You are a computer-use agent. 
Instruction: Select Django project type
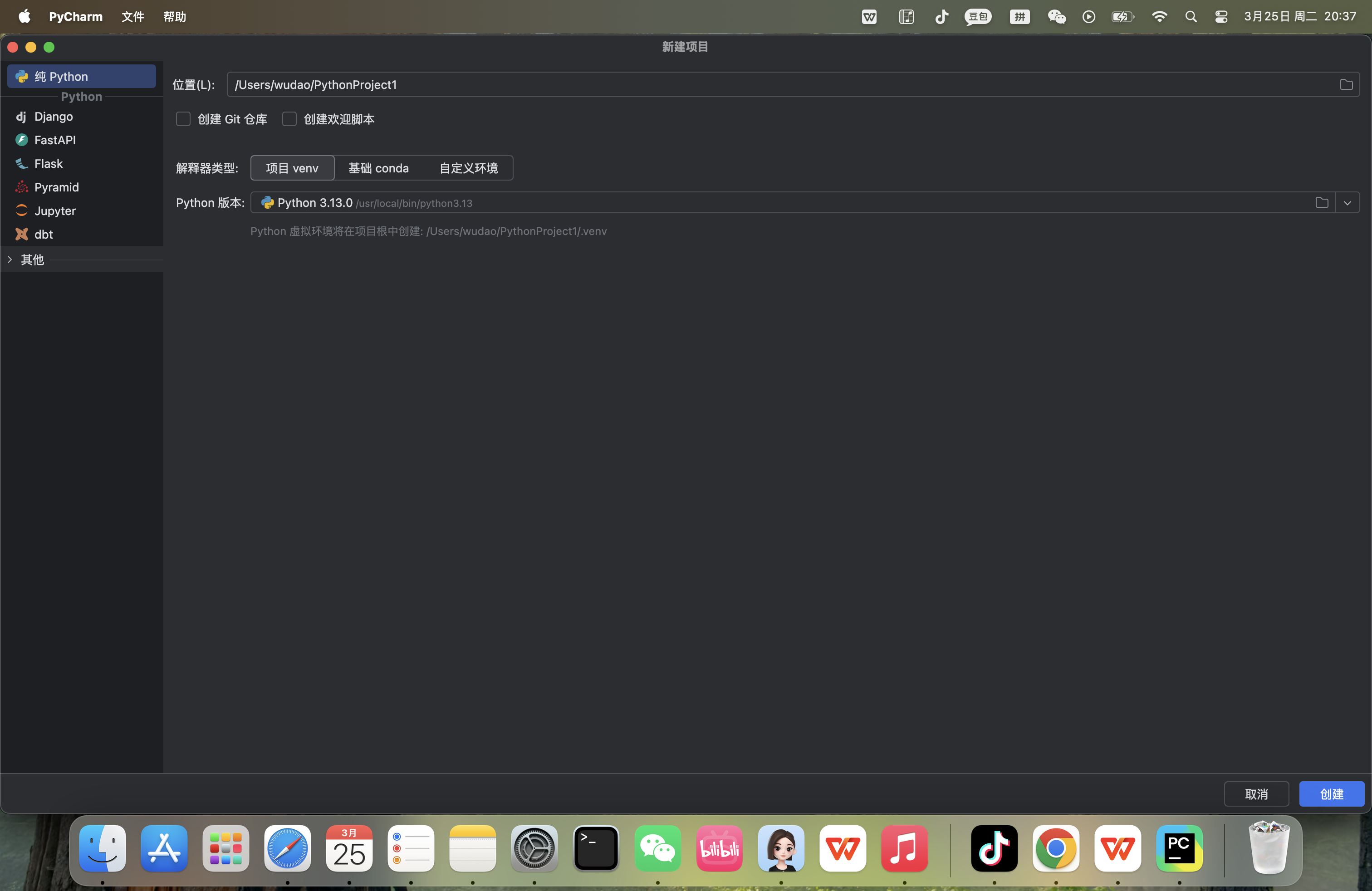(x=53, y=117)
